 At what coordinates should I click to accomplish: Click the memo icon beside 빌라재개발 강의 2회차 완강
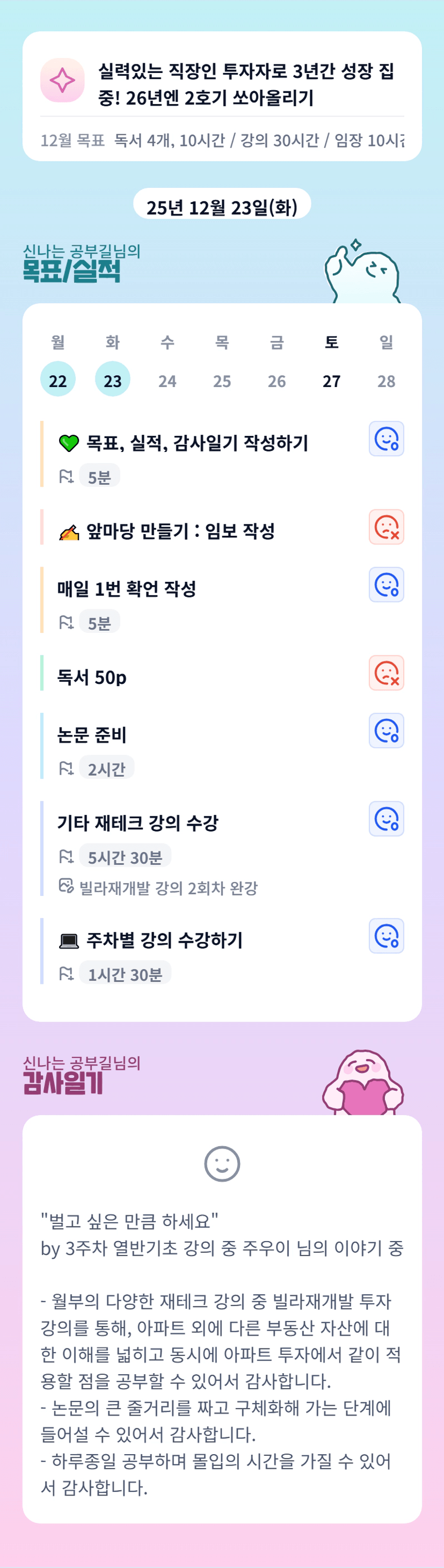click(66, 886)
